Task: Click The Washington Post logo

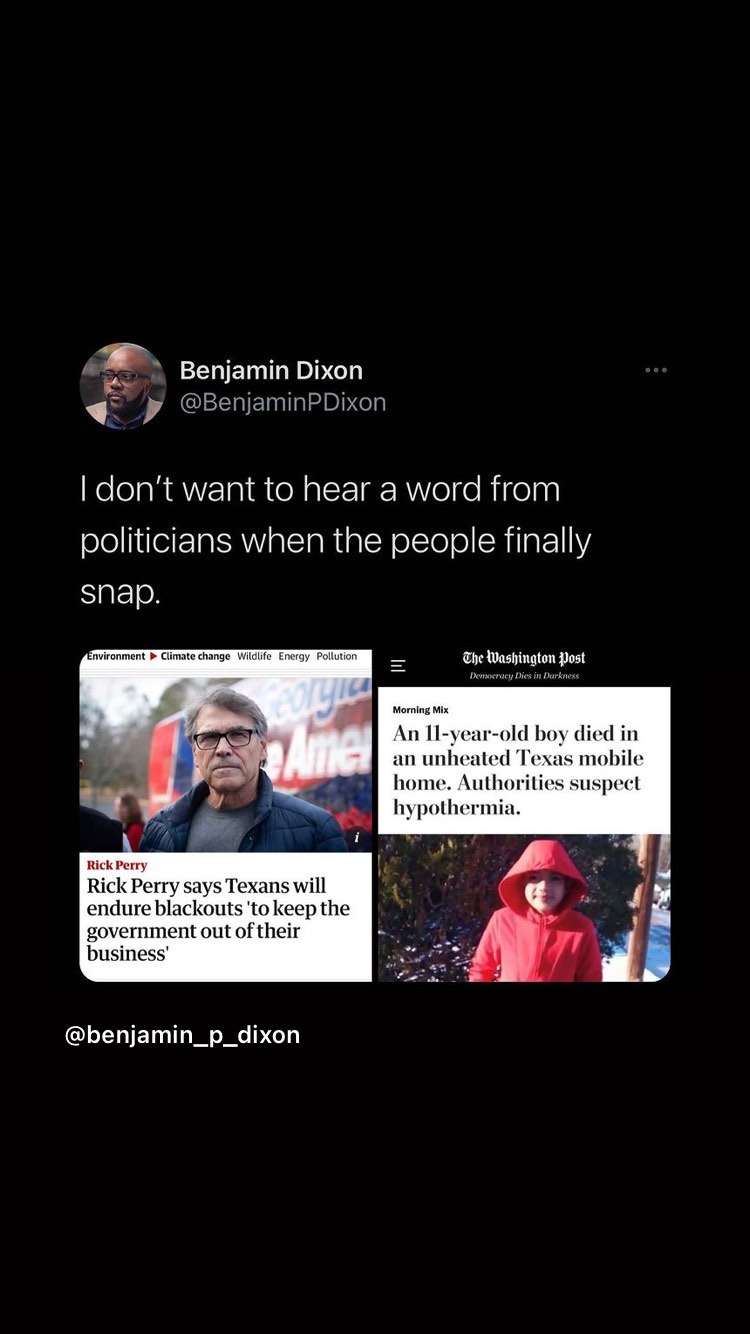Action: coord(524,658)
